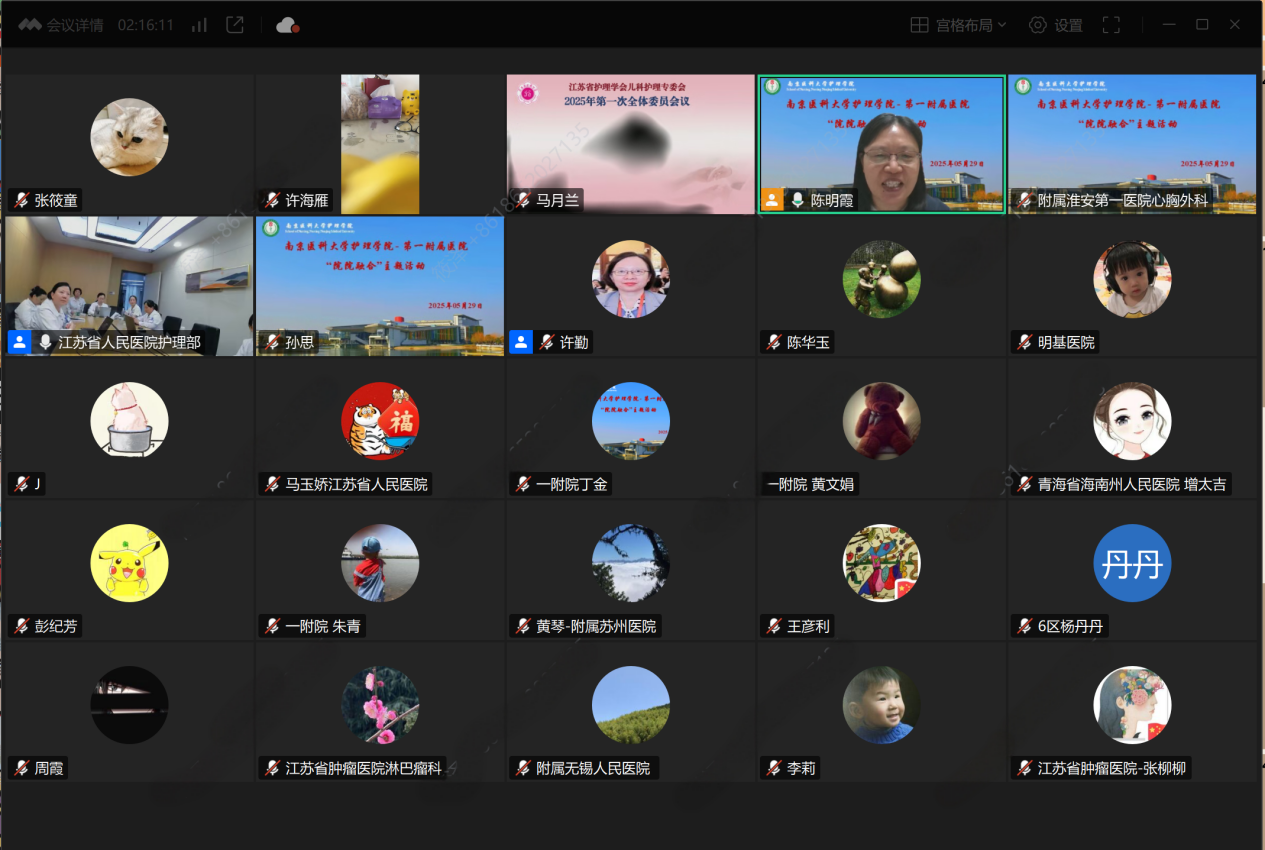Click the 一附院 黄文娟 name label
1265x850 pixels.
(x=811, y=484)
